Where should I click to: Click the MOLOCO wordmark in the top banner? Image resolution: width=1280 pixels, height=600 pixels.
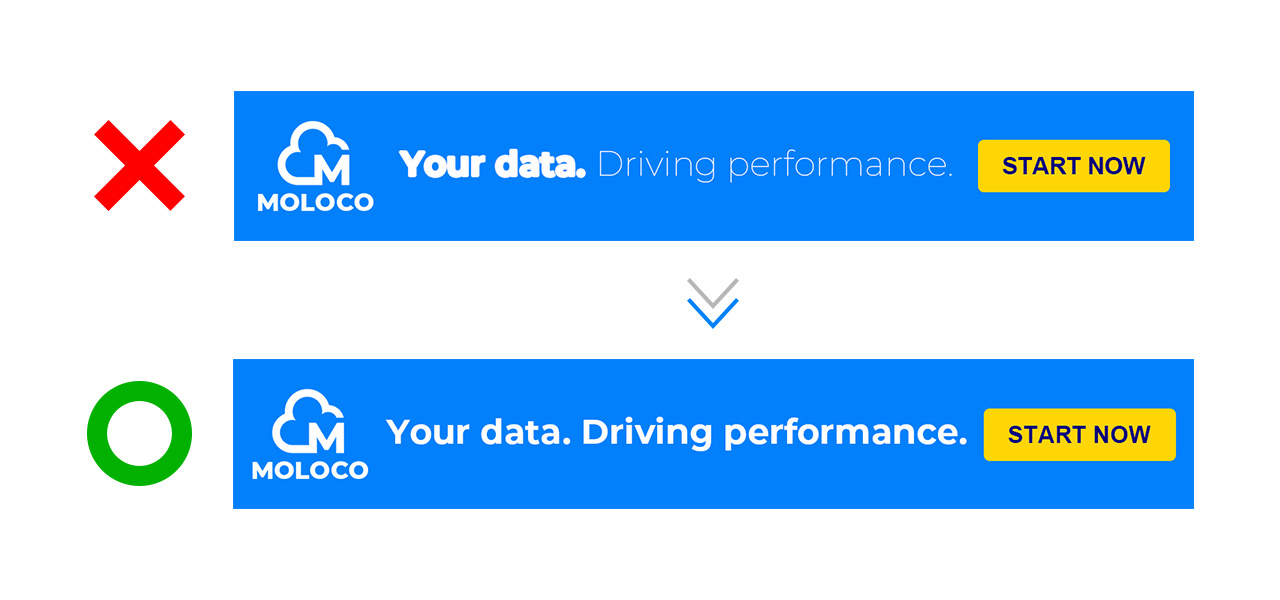pos(315,202)
